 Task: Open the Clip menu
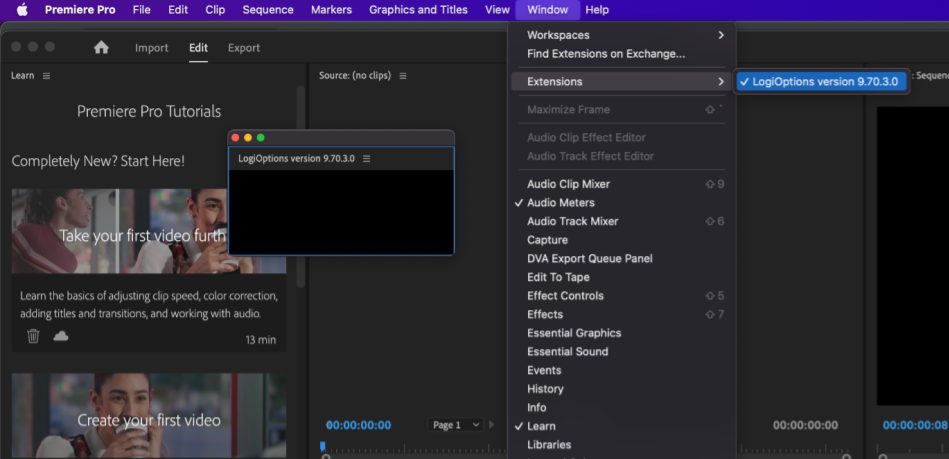(215, 10)
